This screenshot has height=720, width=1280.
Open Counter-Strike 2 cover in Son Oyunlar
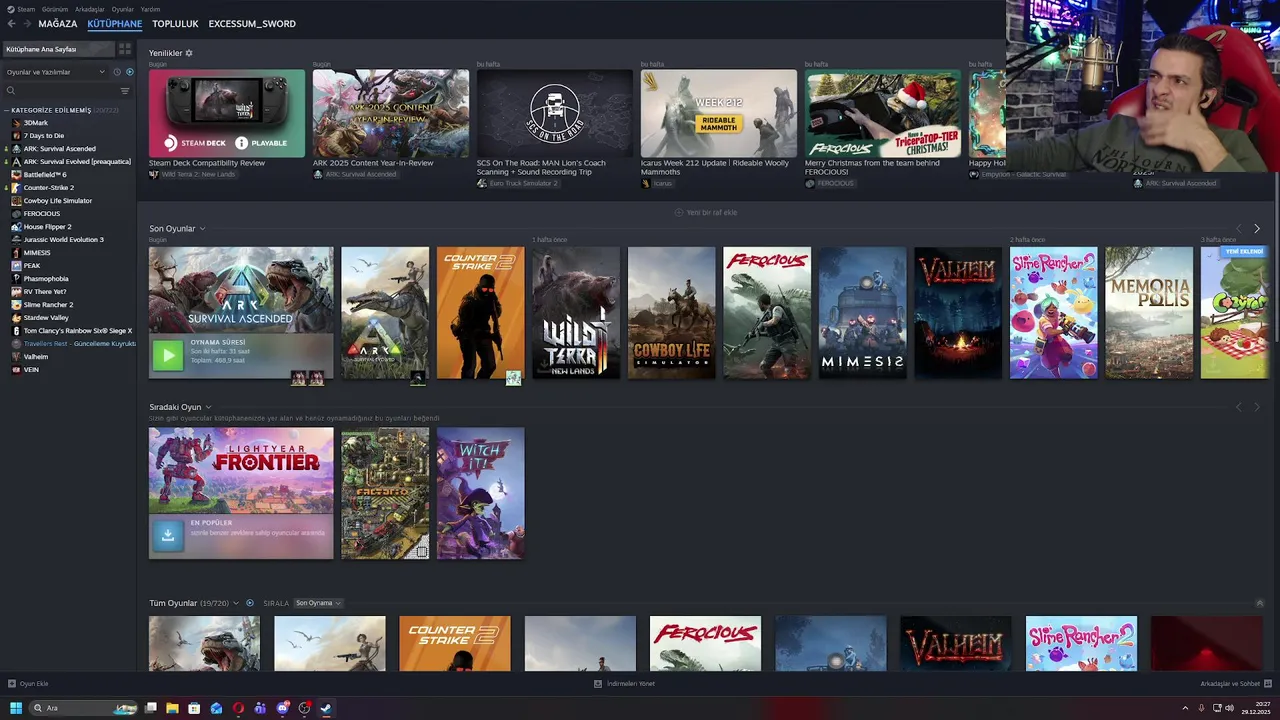[x=480, y=313]
